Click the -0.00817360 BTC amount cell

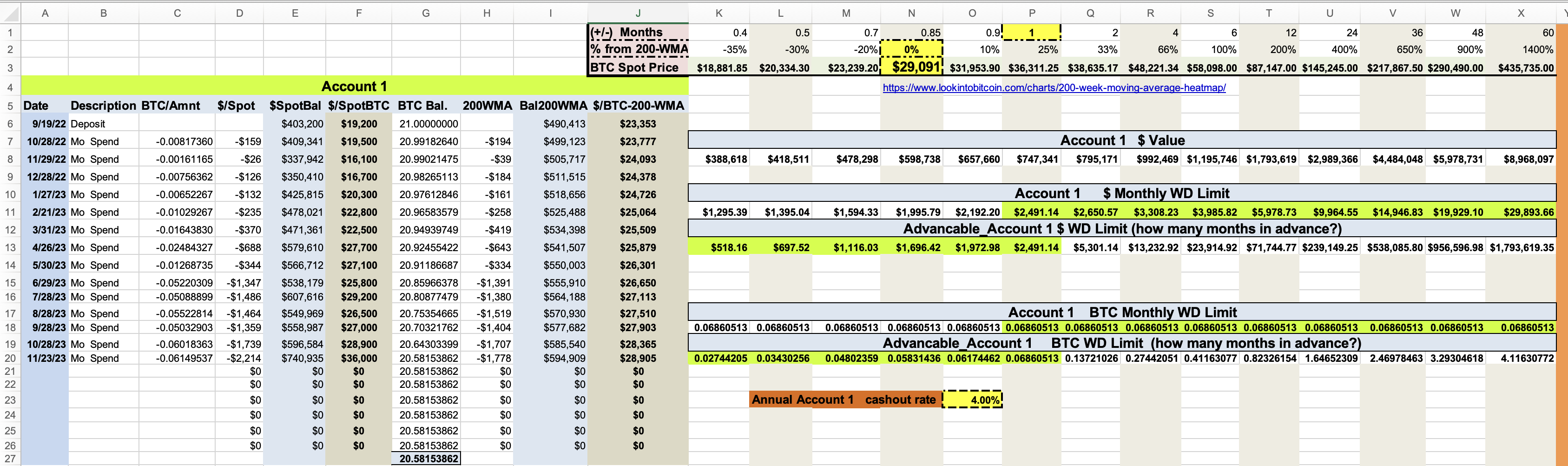click(x=177, y=141)
